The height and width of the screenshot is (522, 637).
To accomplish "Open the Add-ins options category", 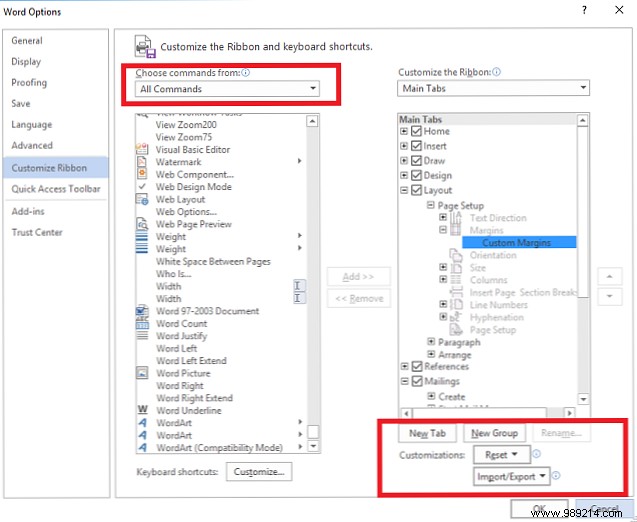I will pyautogui.click(x=56, y=211).
